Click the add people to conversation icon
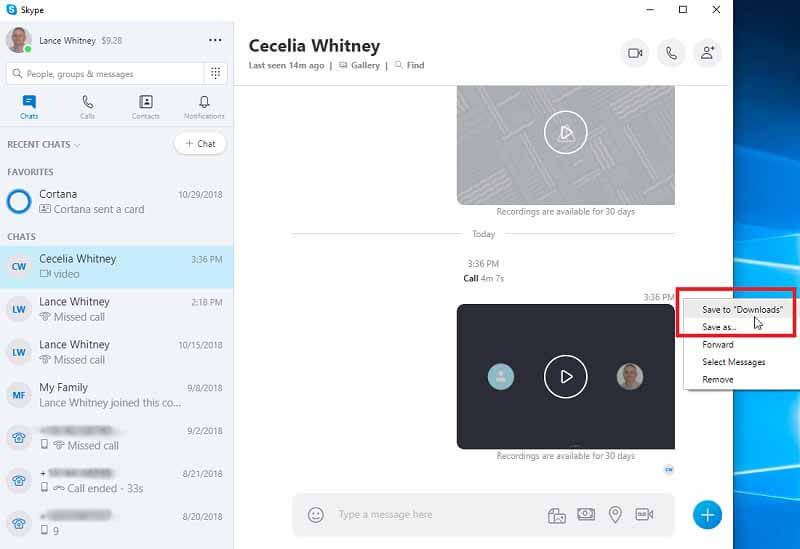This screenshot has width=800, height=549. pyautogui.click(x=707, y=53)
